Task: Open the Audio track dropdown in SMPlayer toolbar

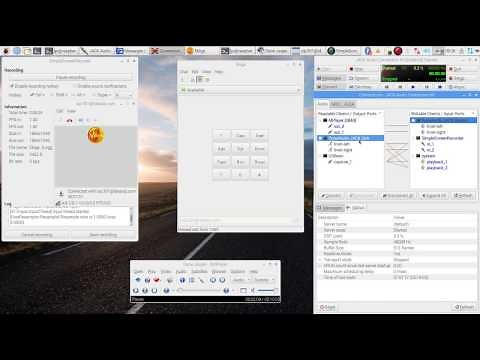Action: pos(241,280)
